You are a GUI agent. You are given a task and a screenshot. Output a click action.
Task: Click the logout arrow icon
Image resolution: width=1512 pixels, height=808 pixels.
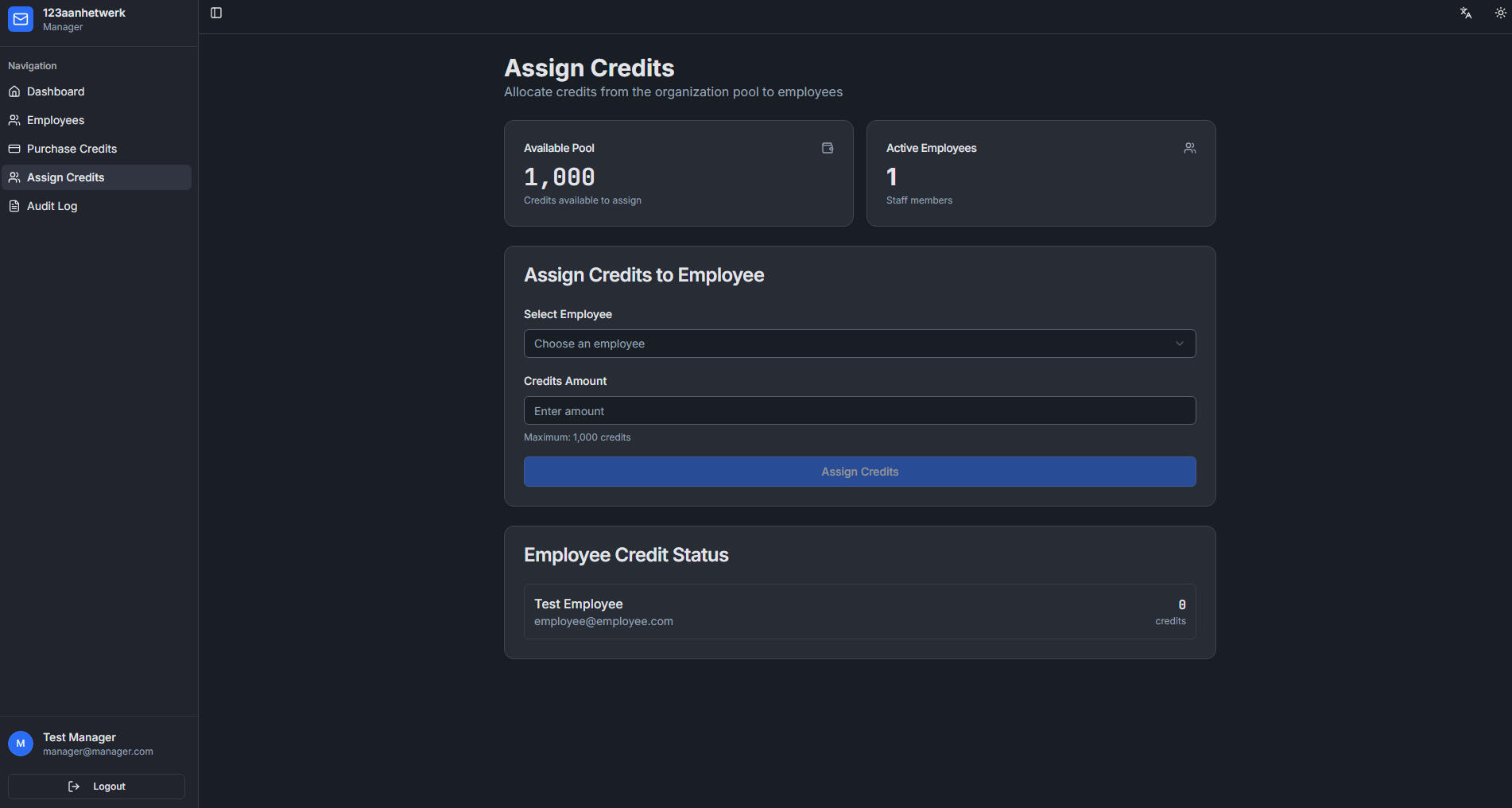[74, 786]
